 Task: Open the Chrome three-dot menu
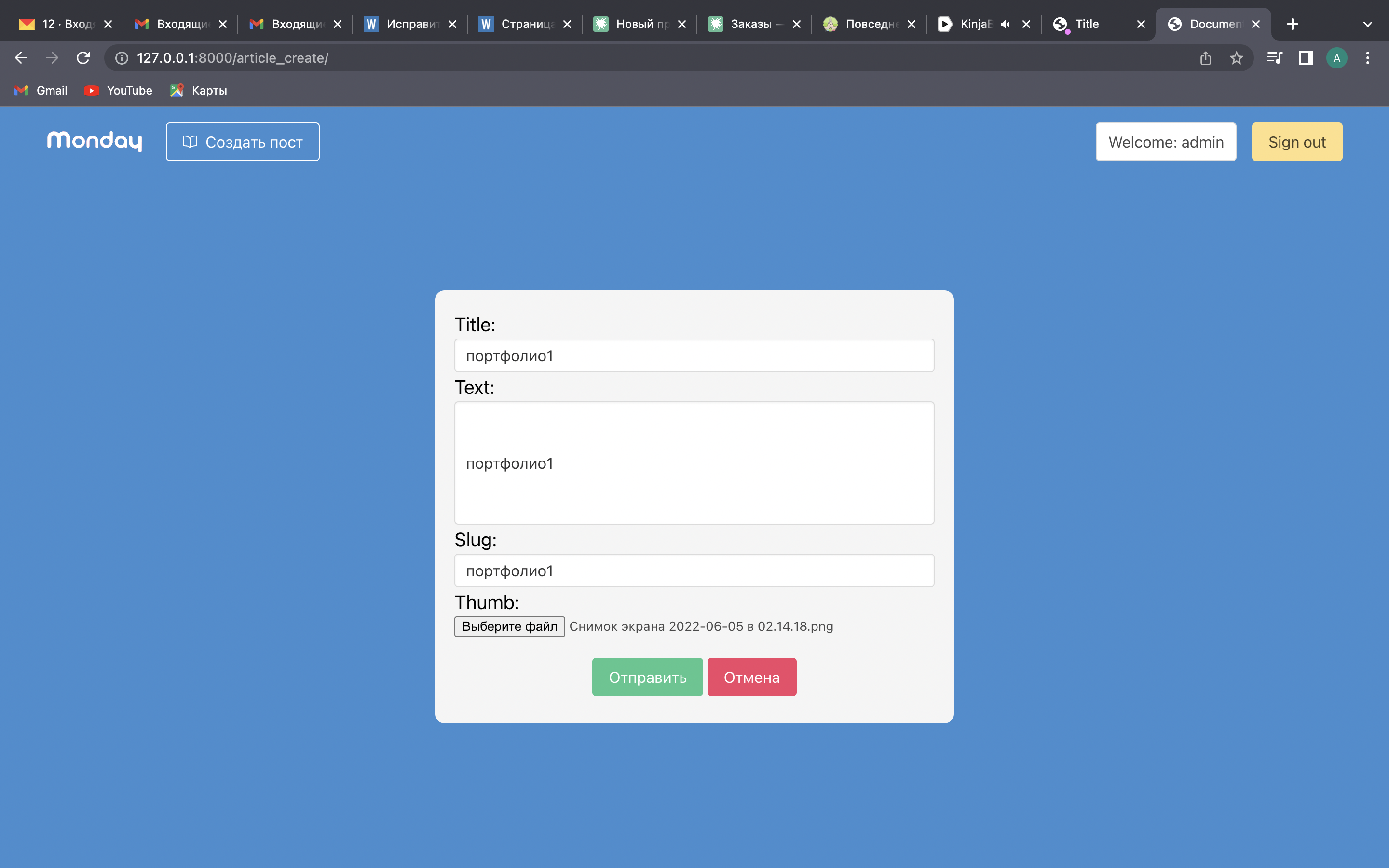1368,58
